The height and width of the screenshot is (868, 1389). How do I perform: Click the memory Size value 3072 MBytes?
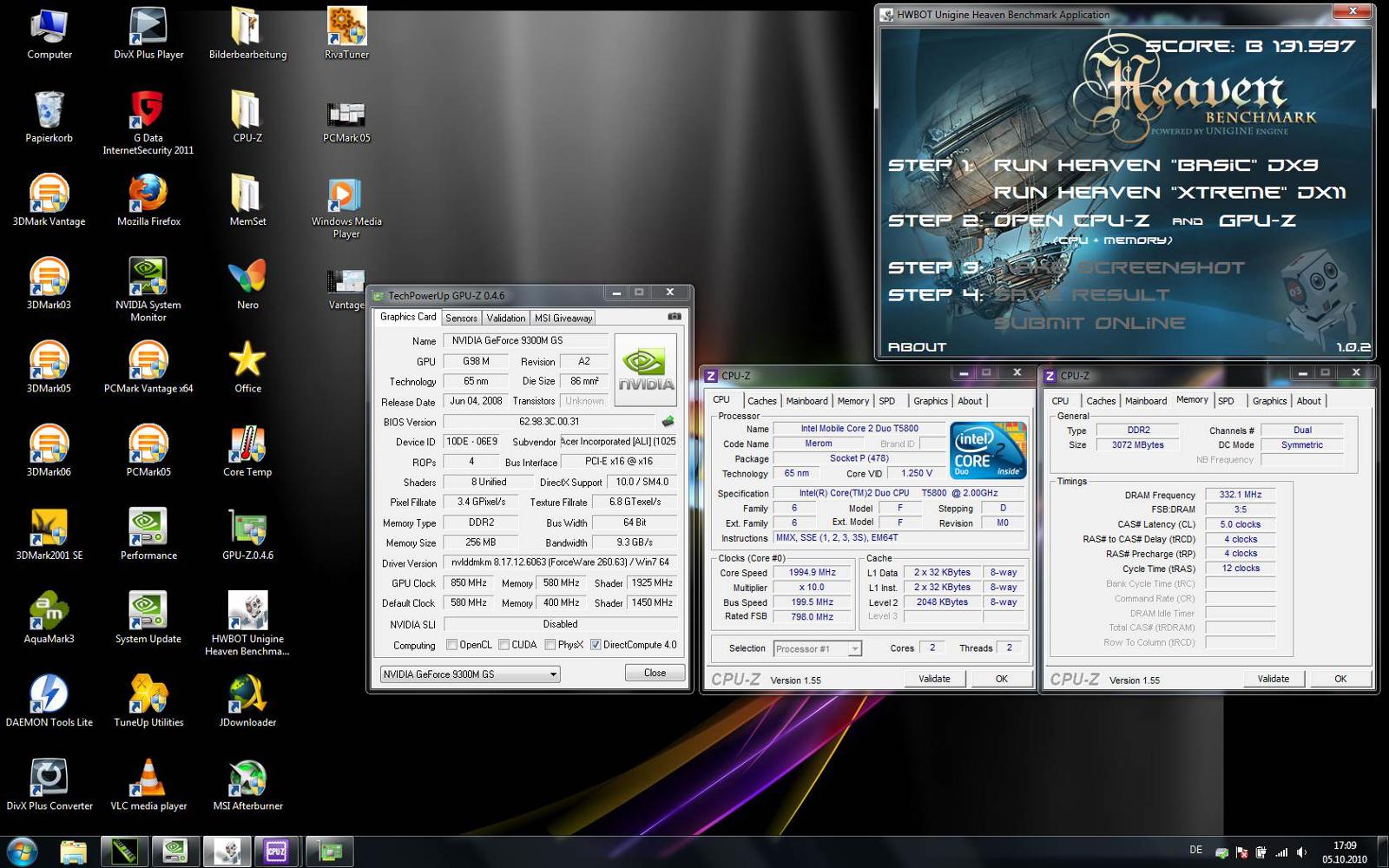[1137, 445]
